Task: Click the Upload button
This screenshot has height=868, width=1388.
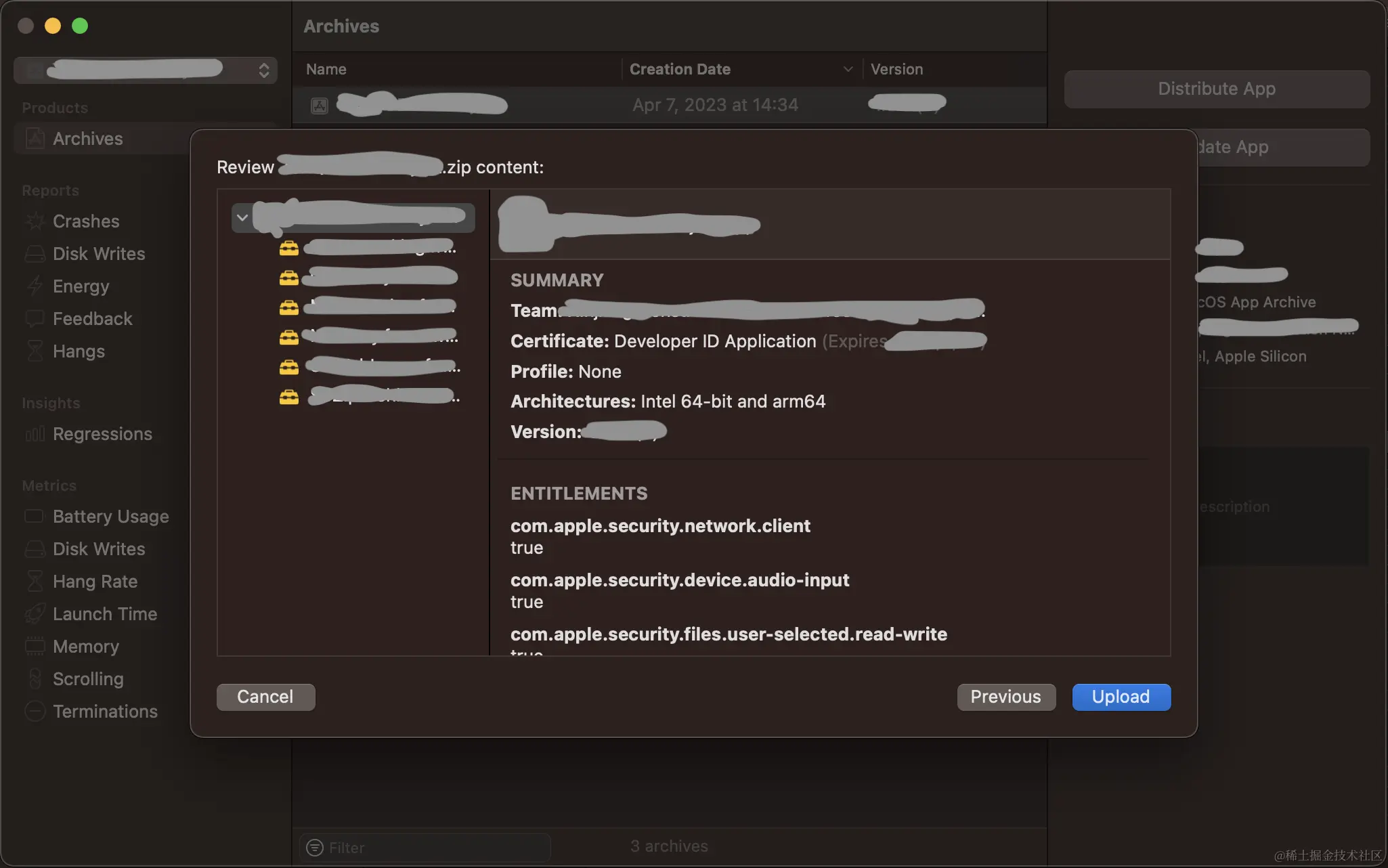Action: [1121, 697]
